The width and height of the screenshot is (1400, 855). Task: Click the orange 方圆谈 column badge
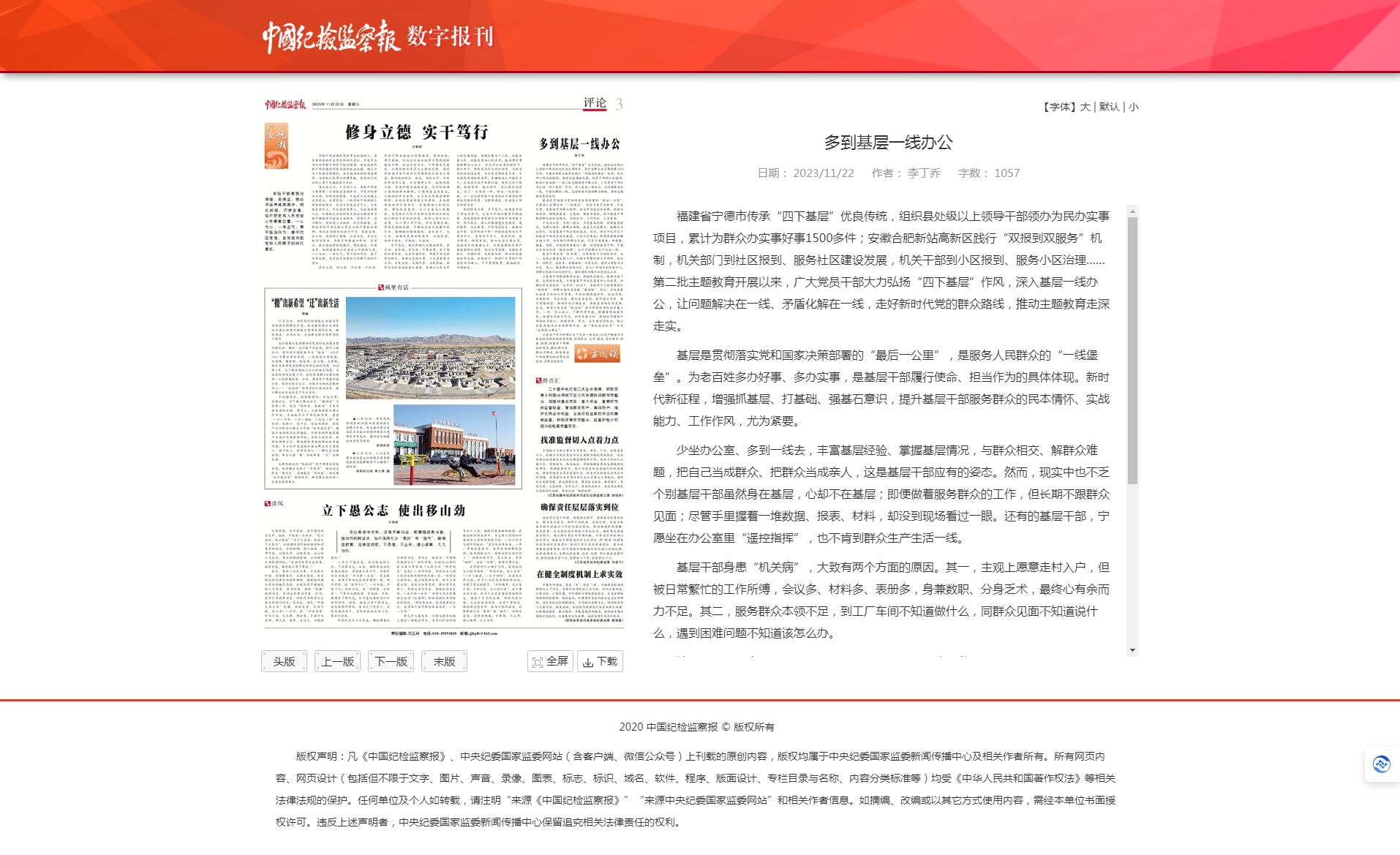597,354
